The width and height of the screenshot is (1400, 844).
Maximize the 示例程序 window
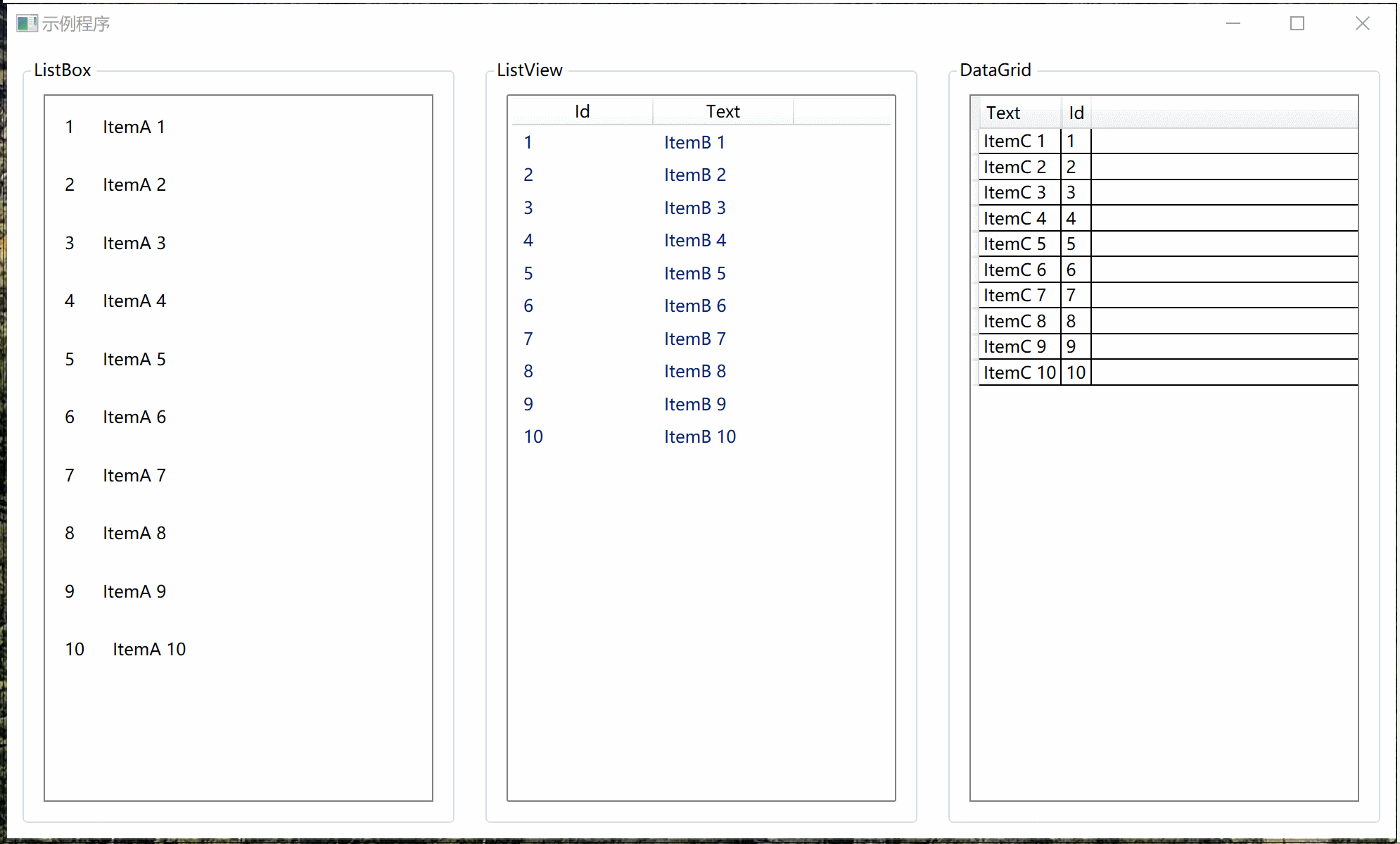(1297, 24)
